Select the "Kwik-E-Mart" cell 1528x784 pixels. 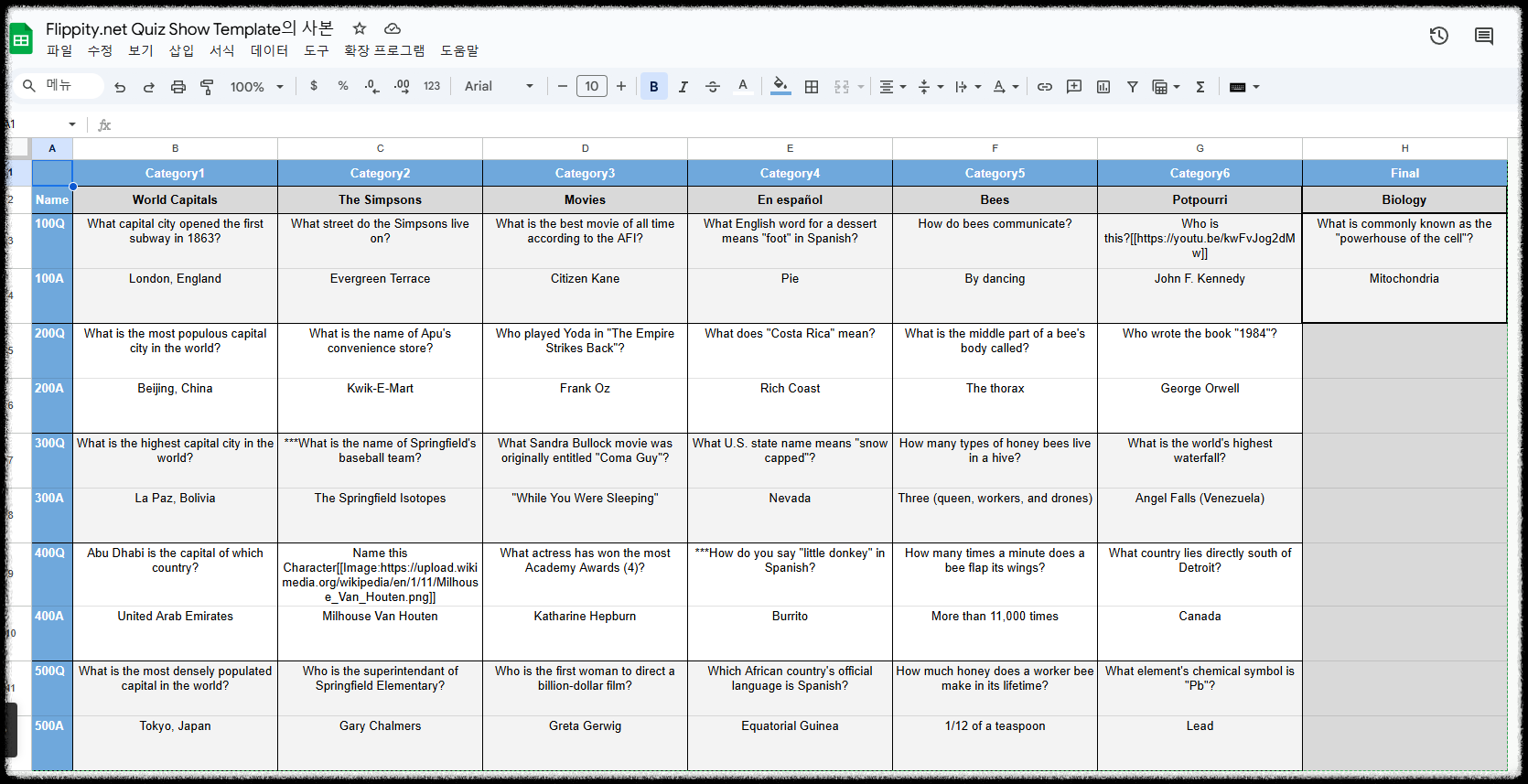[x=380, y=405]
